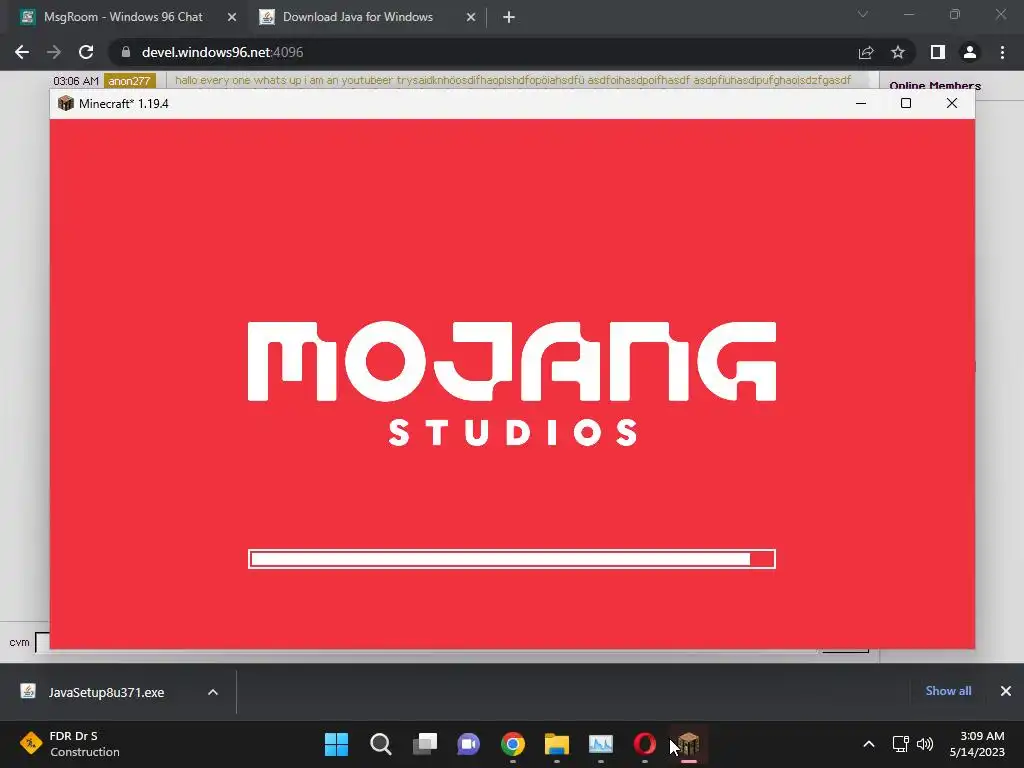Open the Chrome profile menu
1024x768 pixels.
coord(970,52)
